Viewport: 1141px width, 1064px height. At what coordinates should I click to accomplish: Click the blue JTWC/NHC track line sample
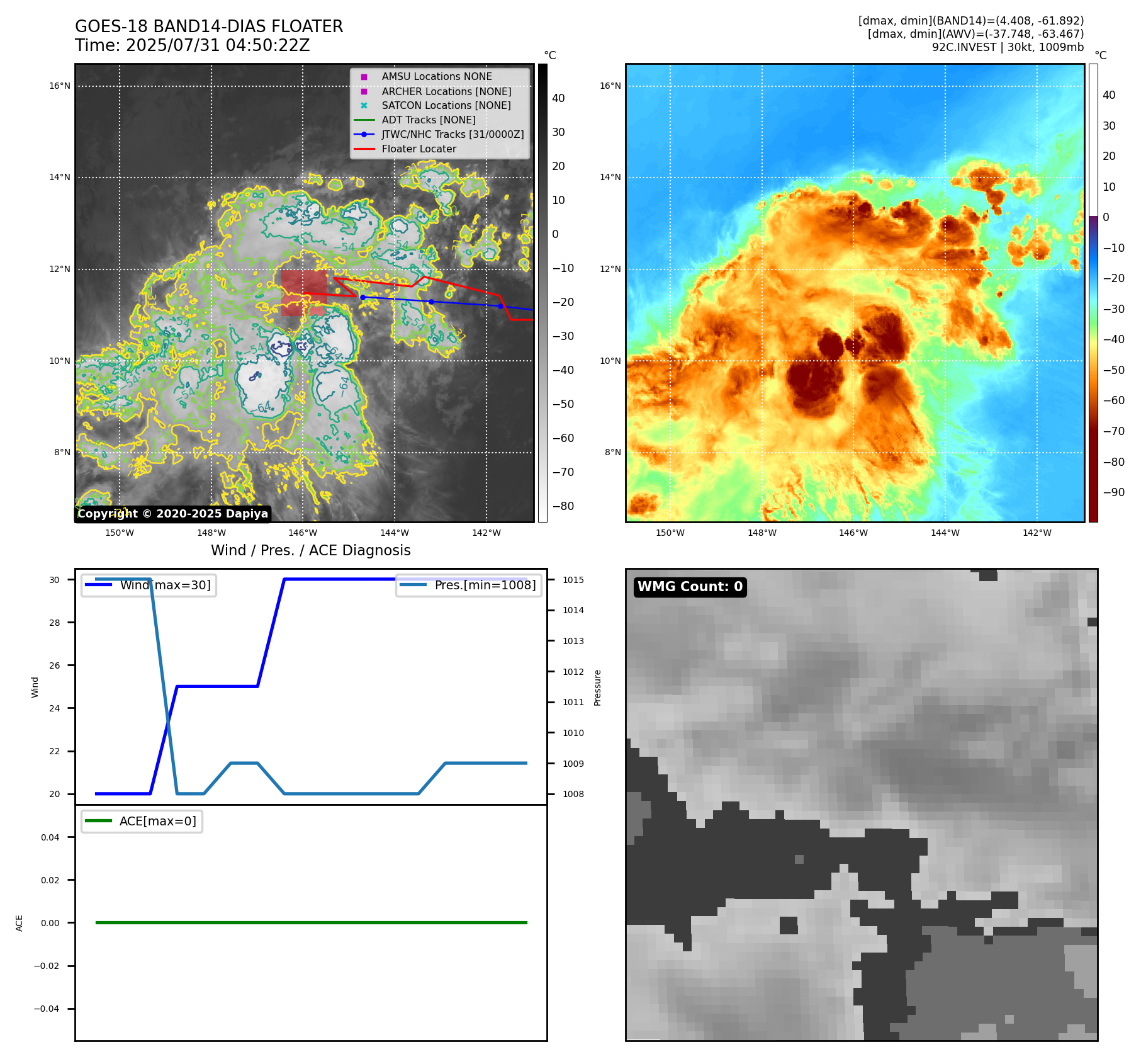click(364, 134)
